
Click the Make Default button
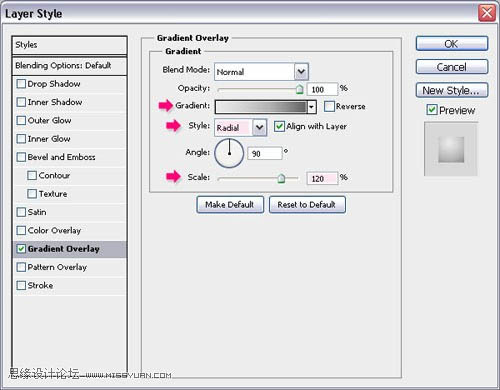coord(230,204)
